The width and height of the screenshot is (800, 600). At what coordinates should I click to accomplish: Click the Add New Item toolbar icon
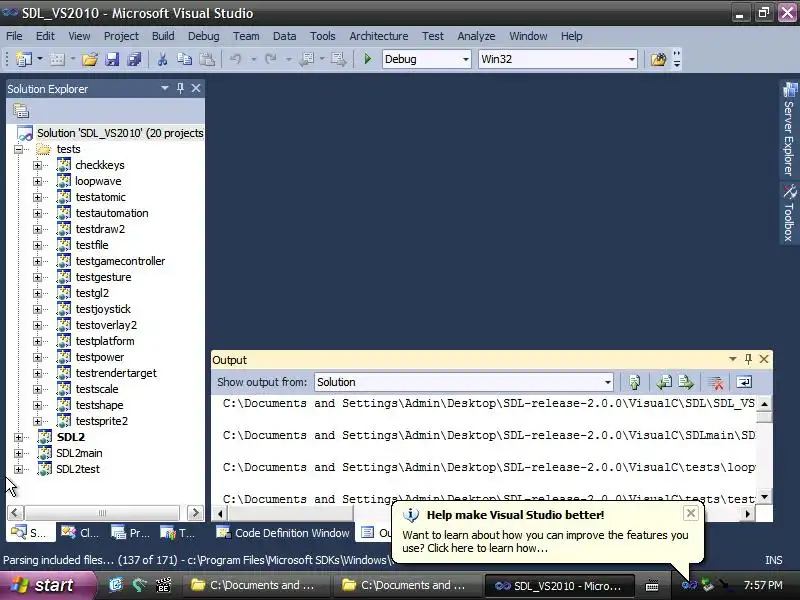57,59
